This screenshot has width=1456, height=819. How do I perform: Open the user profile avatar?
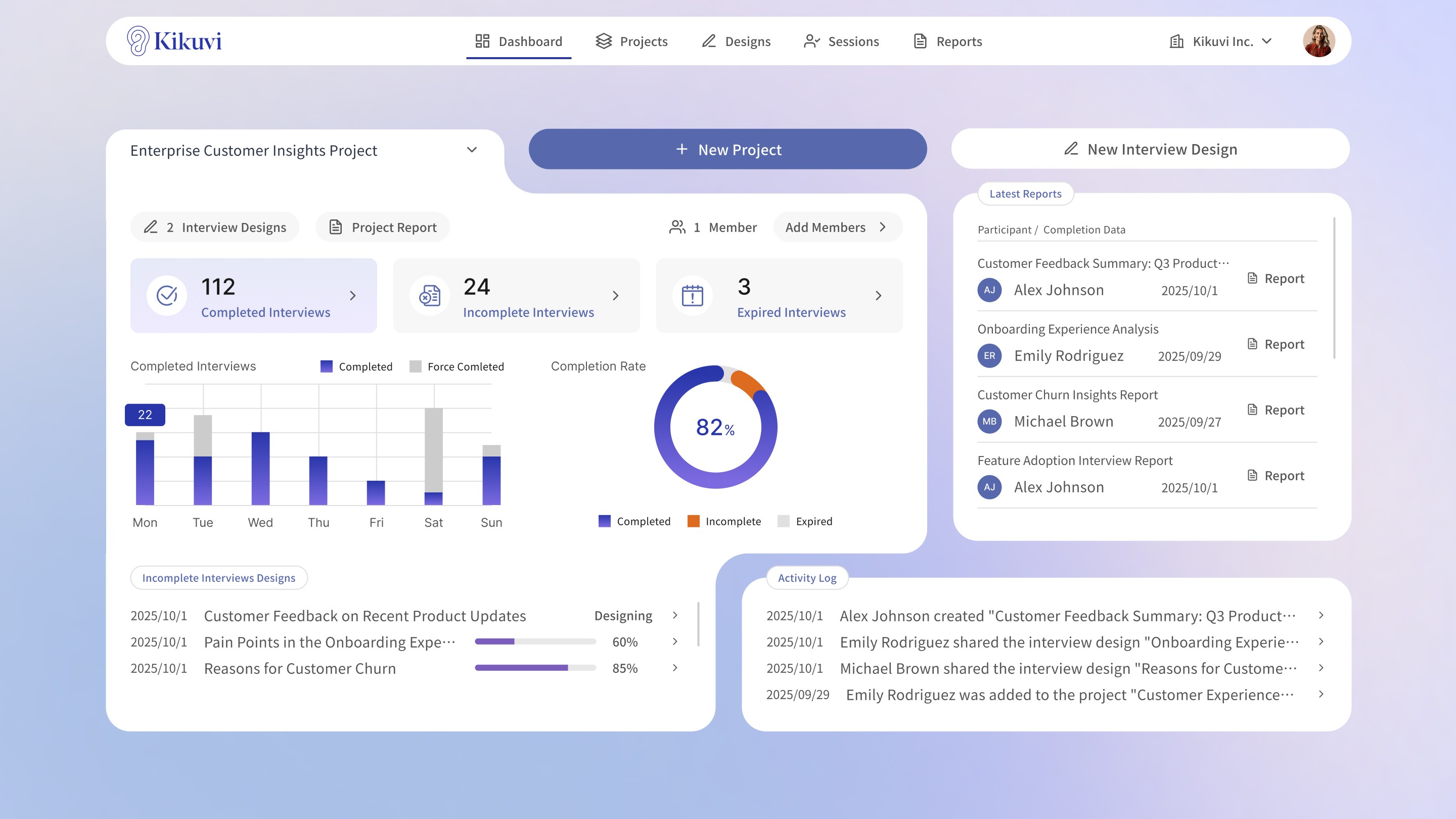pyautogui.click(x=1318, y=40)
